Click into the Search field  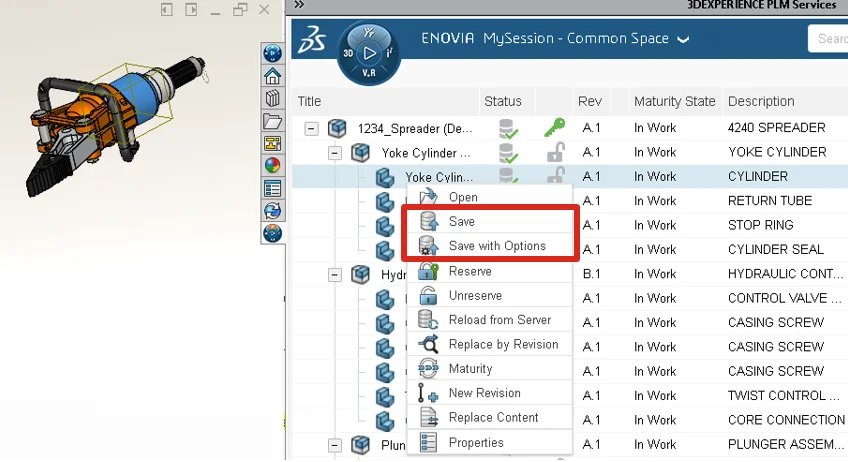pos(828,39)
